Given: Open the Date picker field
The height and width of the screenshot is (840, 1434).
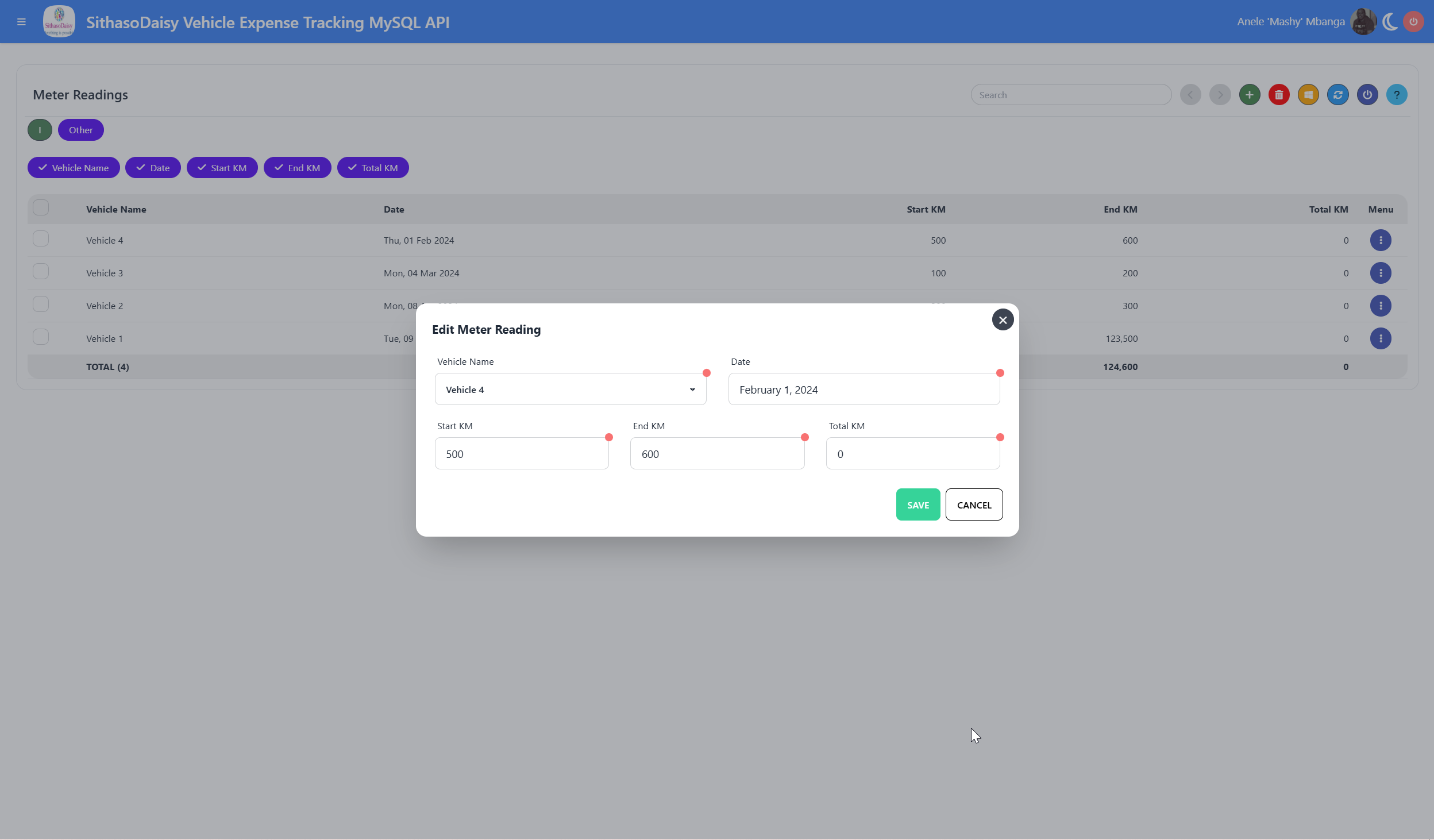Looking at the screenshot, I should point(864,390).
